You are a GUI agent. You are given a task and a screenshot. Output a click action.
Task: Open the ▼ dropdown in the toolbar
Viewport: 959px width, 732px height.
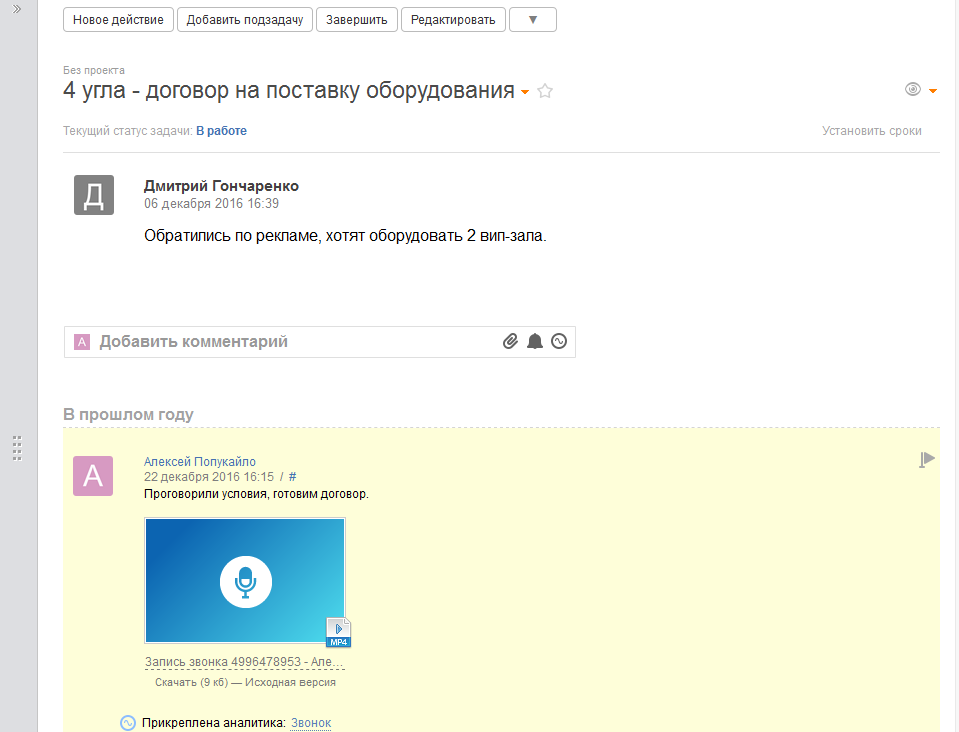coord(532,19)
